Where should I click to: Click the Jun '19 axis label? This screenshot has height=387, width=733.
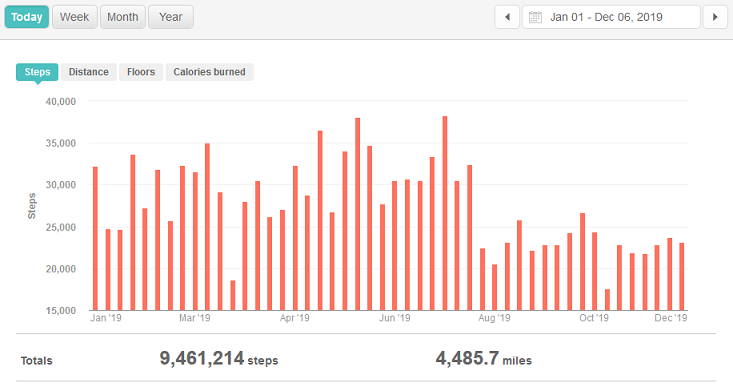[x=395, y=318]
